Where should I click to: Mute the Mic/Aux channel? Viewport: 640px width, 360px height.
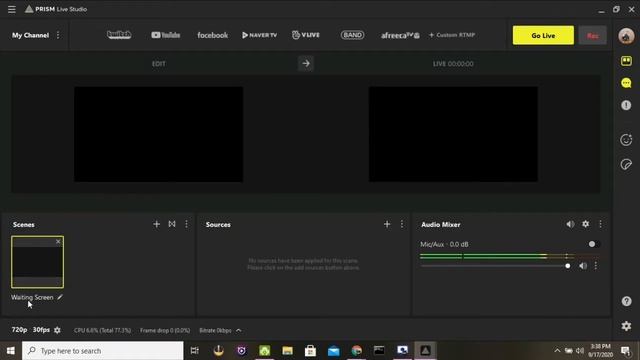pyautogui.click(x=583, y=266)
